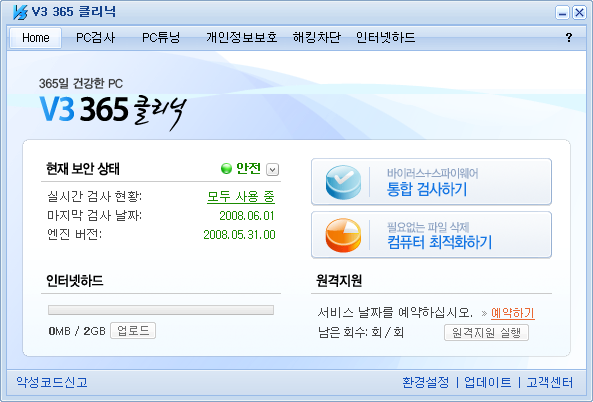
Task: Open the PC검사 tab
Action: point(95,38)
